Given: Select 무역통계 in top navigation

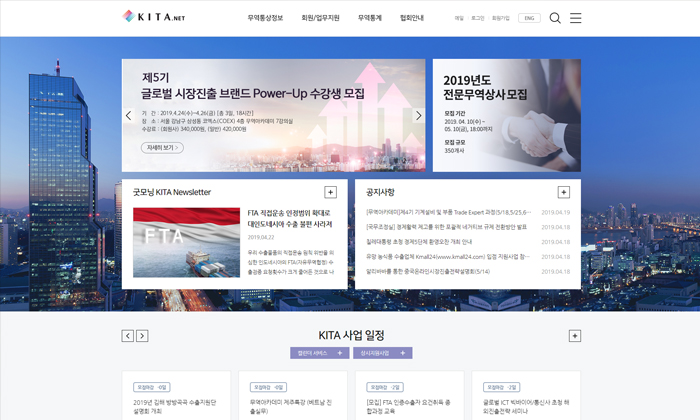Looking at the screenshot, I should [x=370, y=18].
